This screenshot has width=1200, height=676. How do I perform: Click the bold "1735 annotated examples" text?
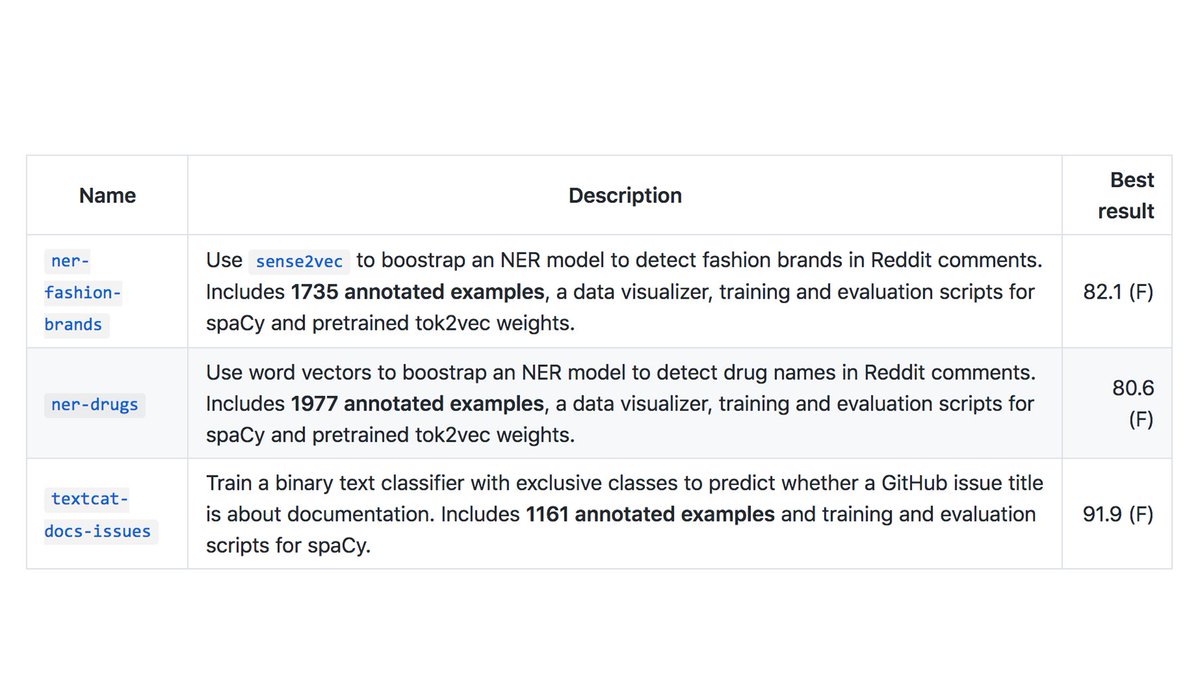(418, 292)
